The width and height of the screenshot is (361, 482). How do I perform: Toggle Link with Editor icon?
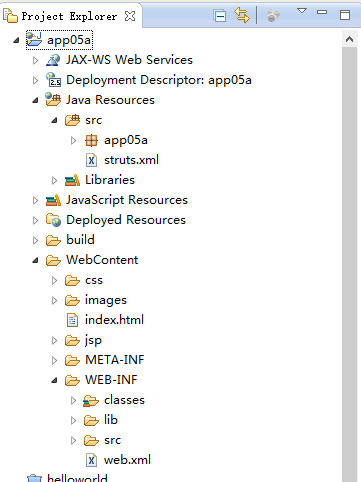click(x=242, y=15)
